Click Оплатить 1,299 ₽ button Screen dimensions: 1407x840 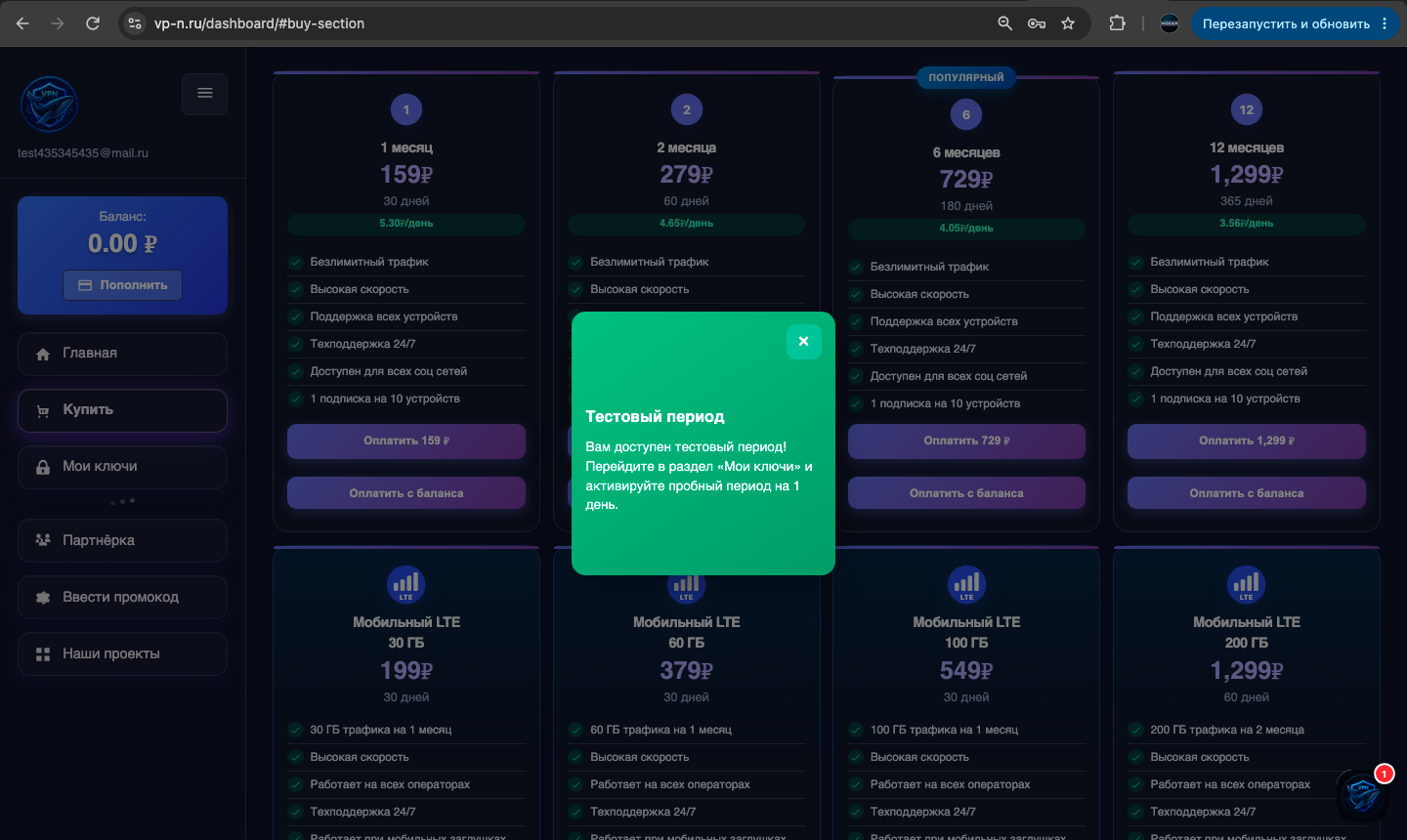1246,441
